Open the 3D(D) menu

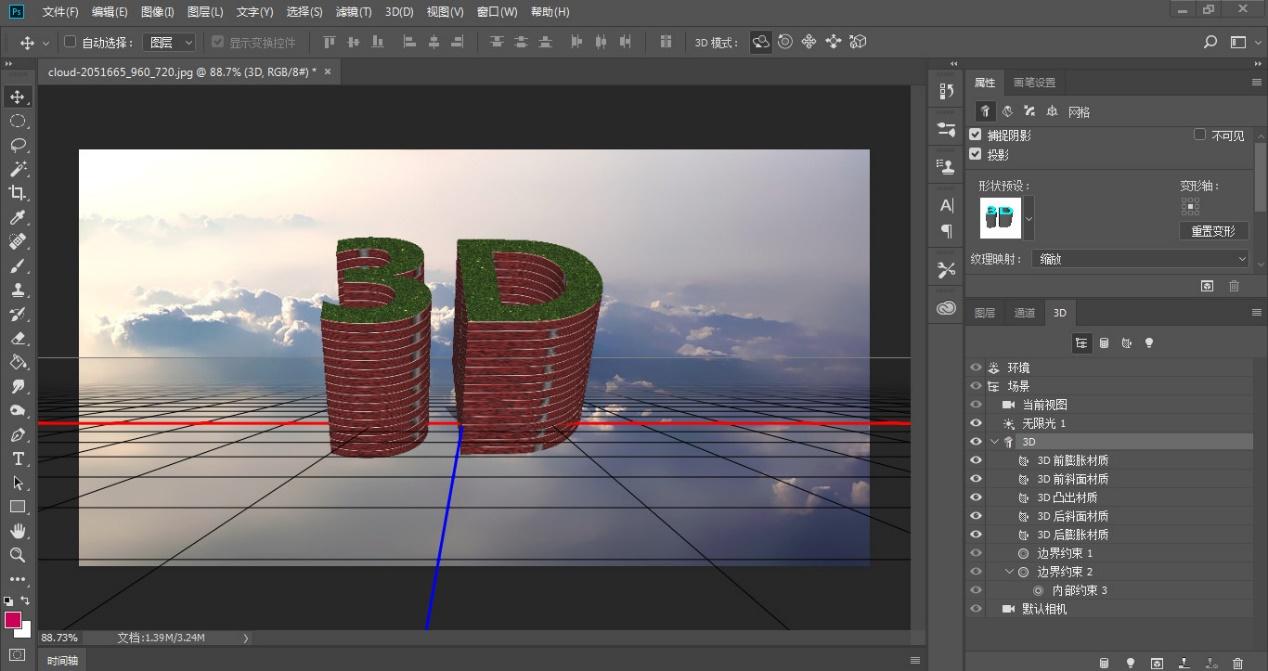click(x=399, y=11)
